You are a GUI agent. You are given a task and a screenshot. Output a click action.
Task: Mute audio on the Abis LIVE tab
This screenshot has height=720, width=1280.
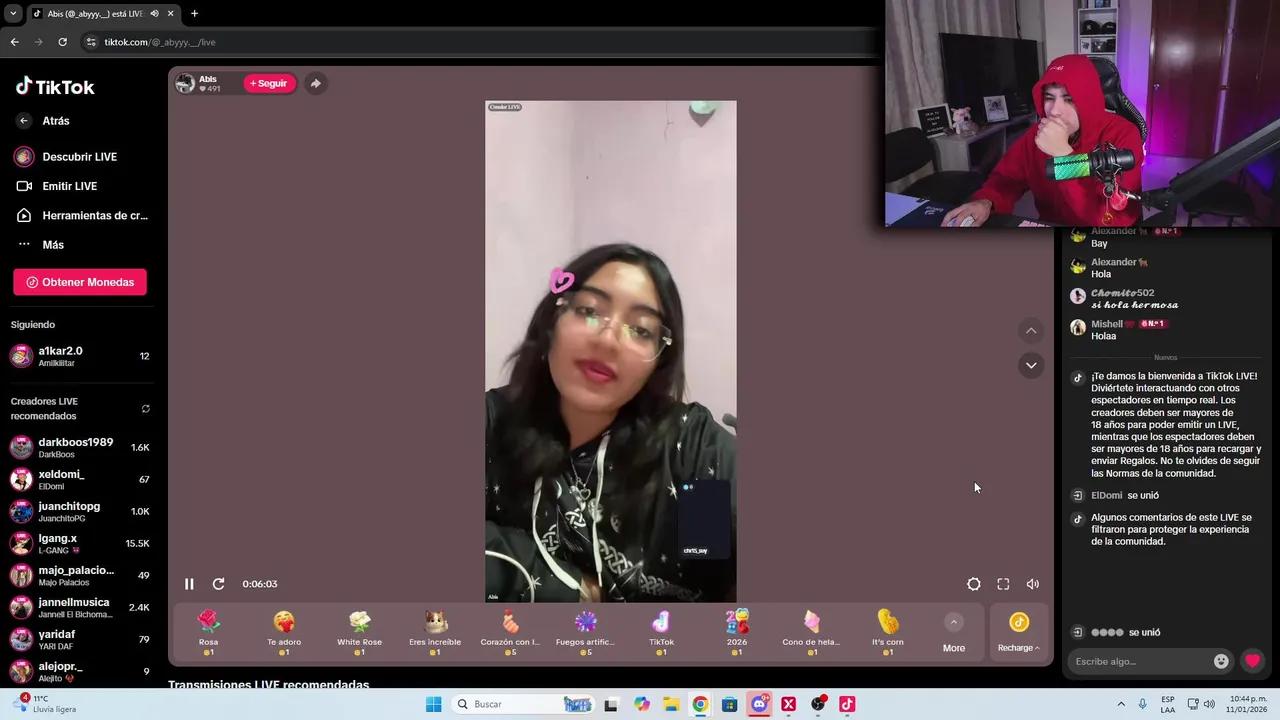pyautogui.click(x=154, y=14)
